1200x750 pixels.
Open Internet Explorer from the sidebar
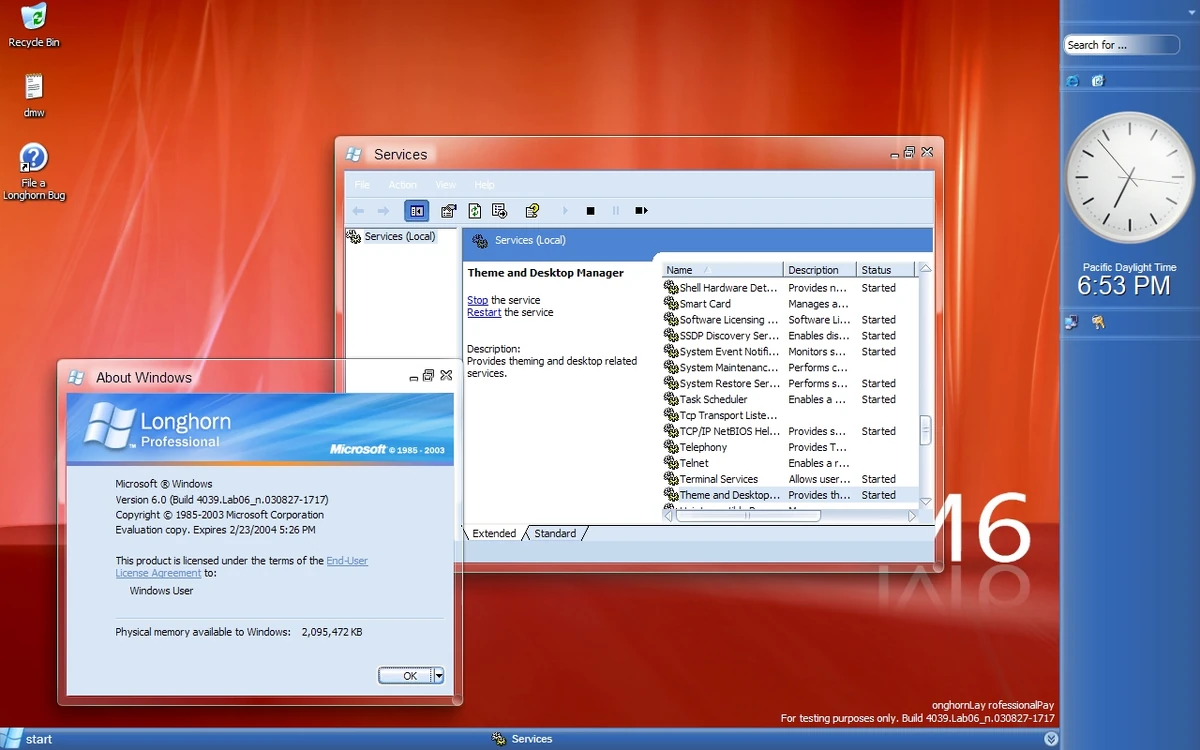click(x=1072, y=80)
